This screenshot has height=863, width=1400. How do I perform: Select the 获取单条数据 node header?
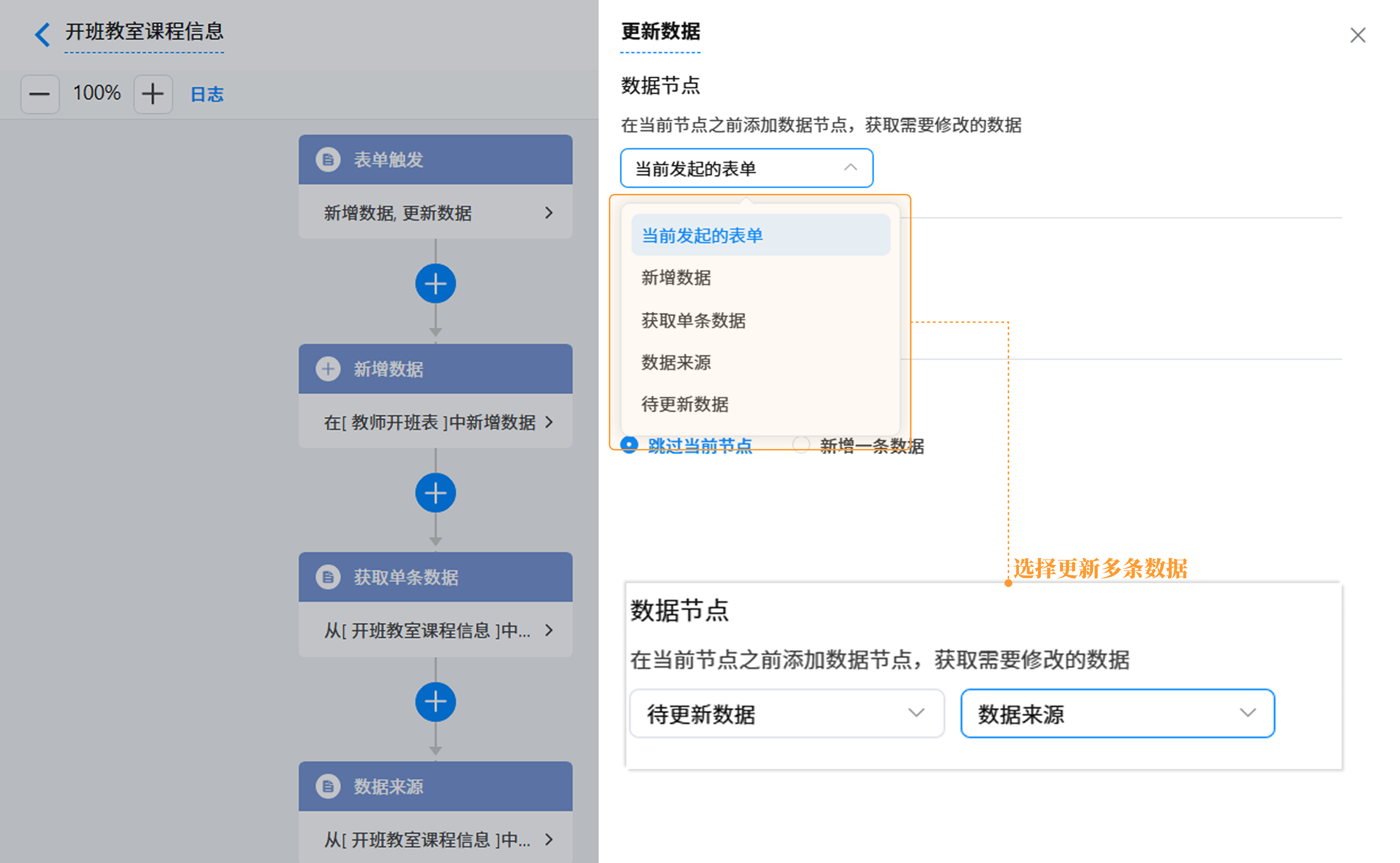(436, 577)
